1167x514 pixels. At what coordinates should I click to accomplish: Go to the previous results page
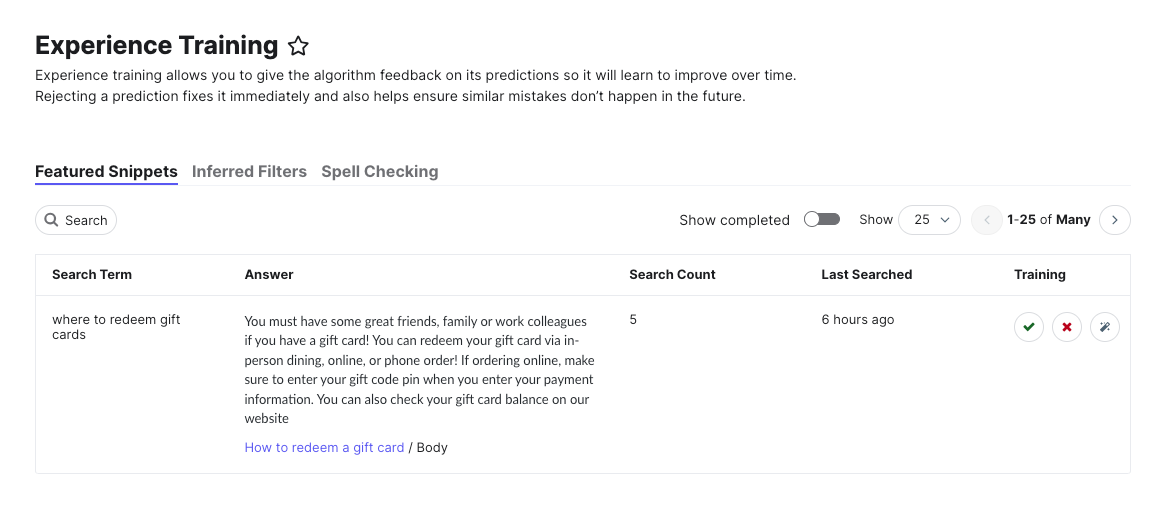pyautogui.click(x=987, y=220)
